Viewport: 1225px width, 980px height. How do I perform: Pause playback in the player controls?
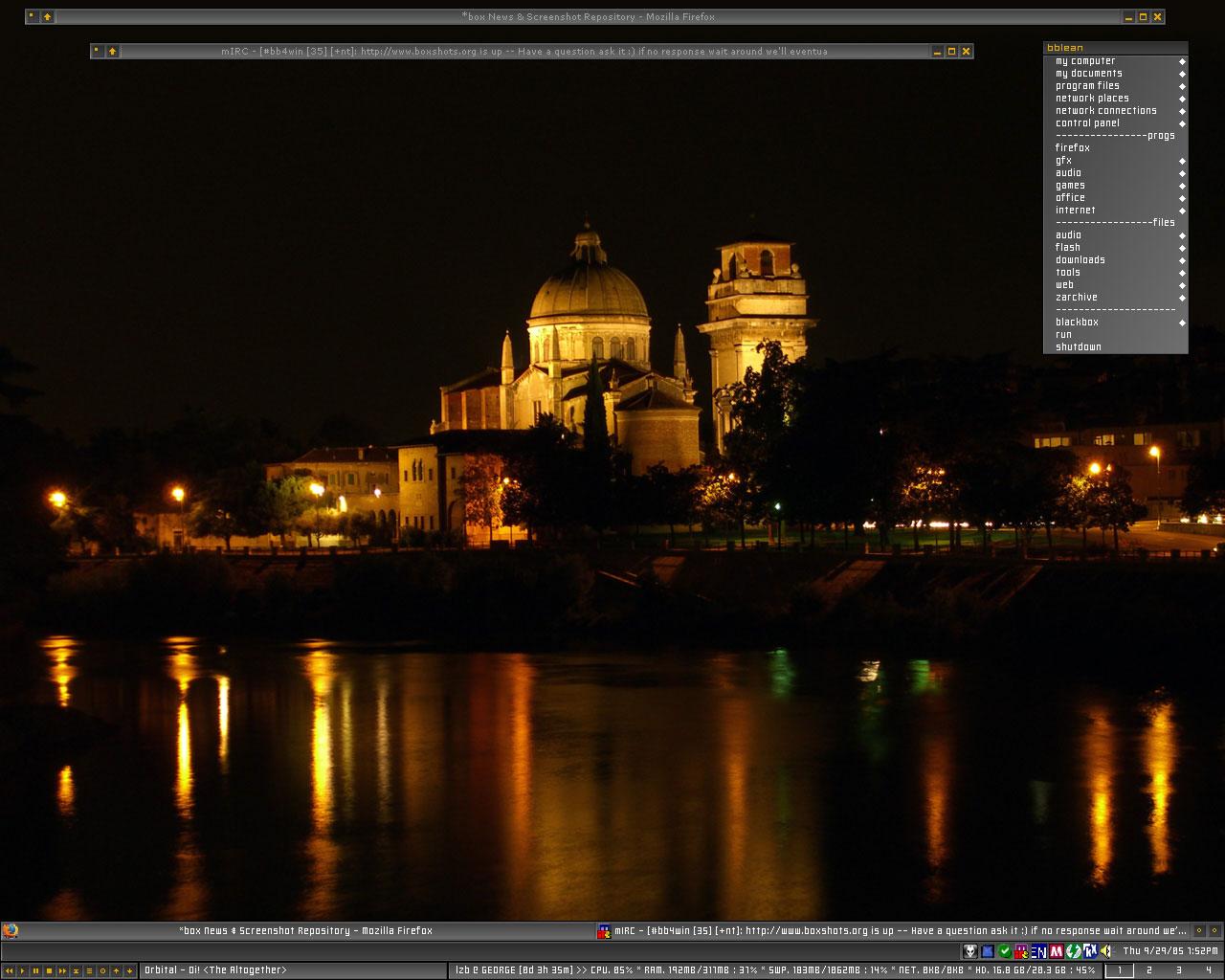(x=36, y=970)
